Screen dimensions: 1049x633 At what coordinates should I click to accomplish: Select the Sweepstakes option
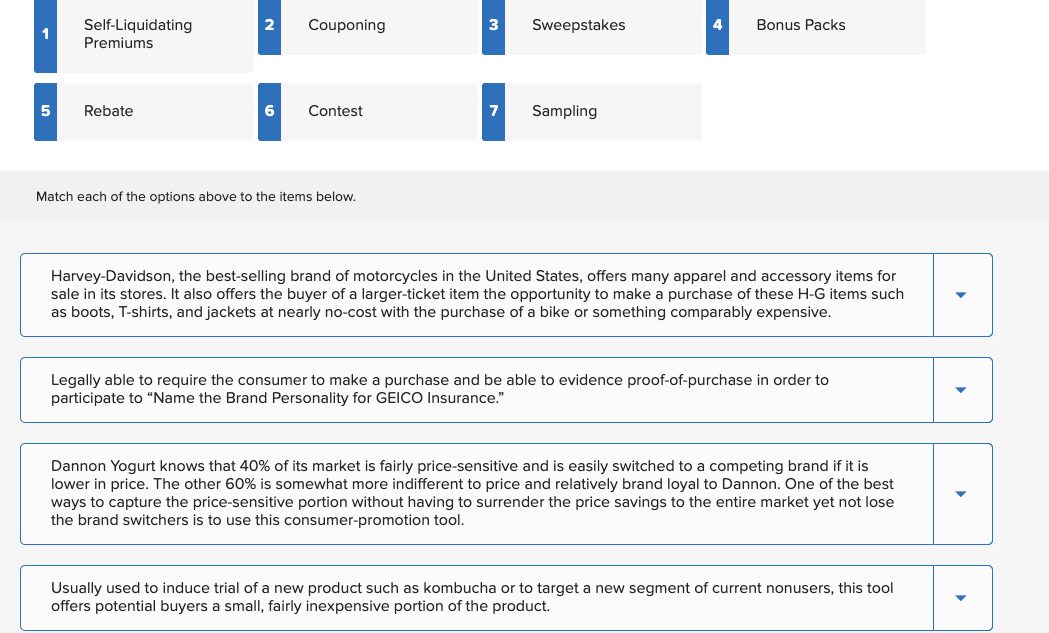point(578,25)
